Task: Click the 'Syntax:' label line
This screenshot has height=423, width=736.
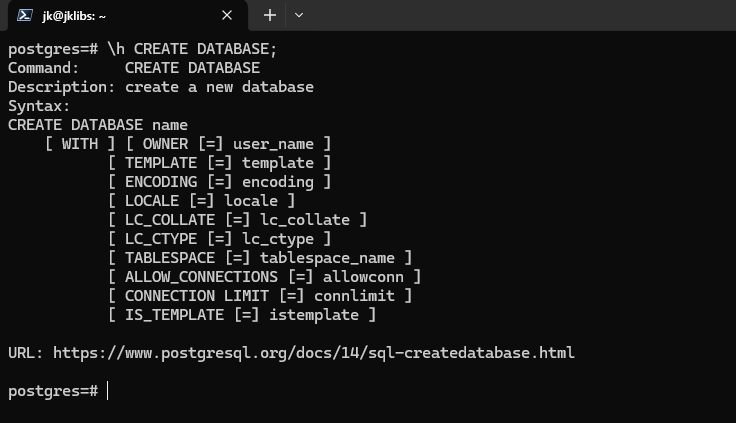Action: 39,106
